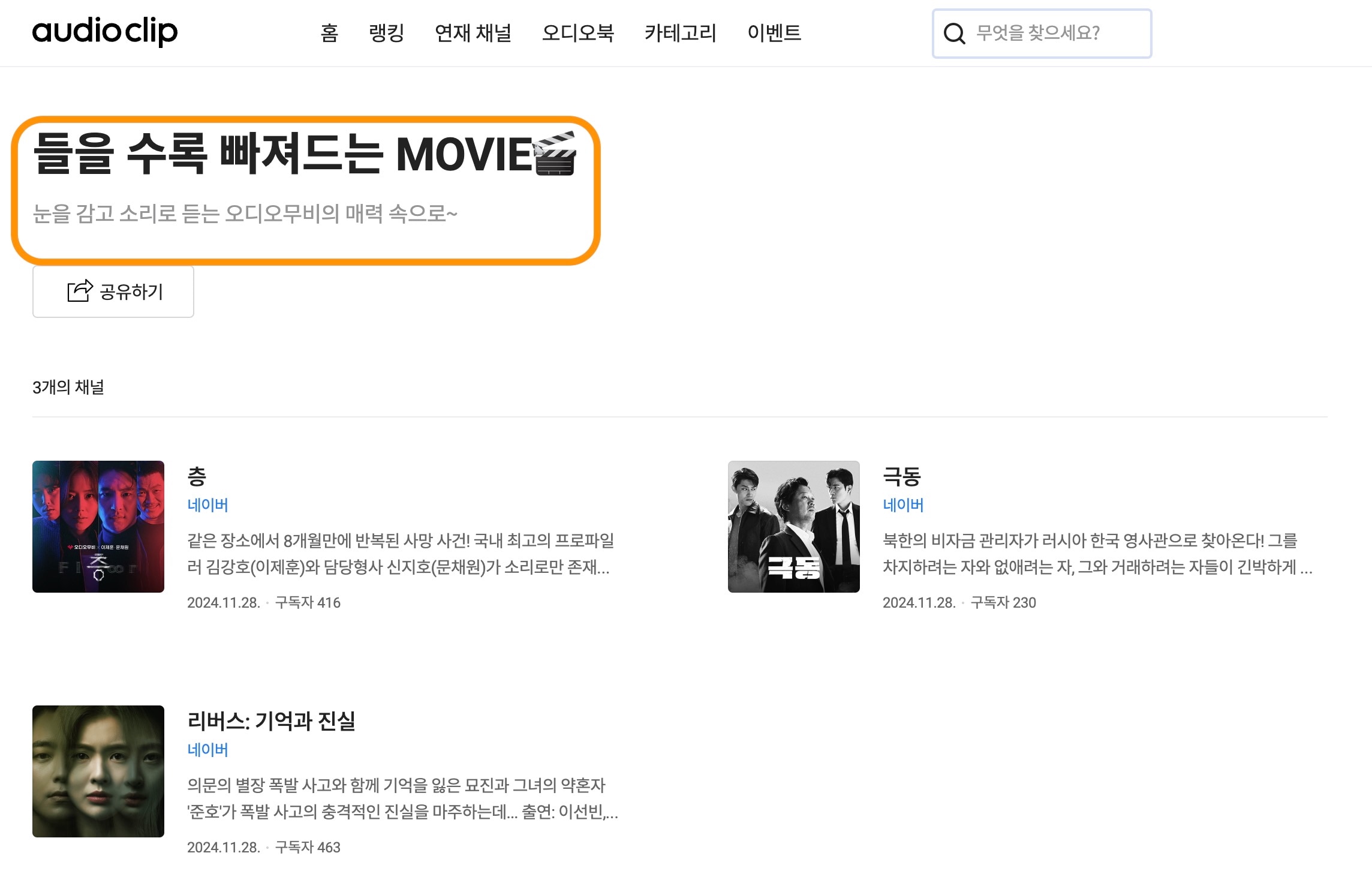Click the 공유하기 share button

tap(113, 292)
